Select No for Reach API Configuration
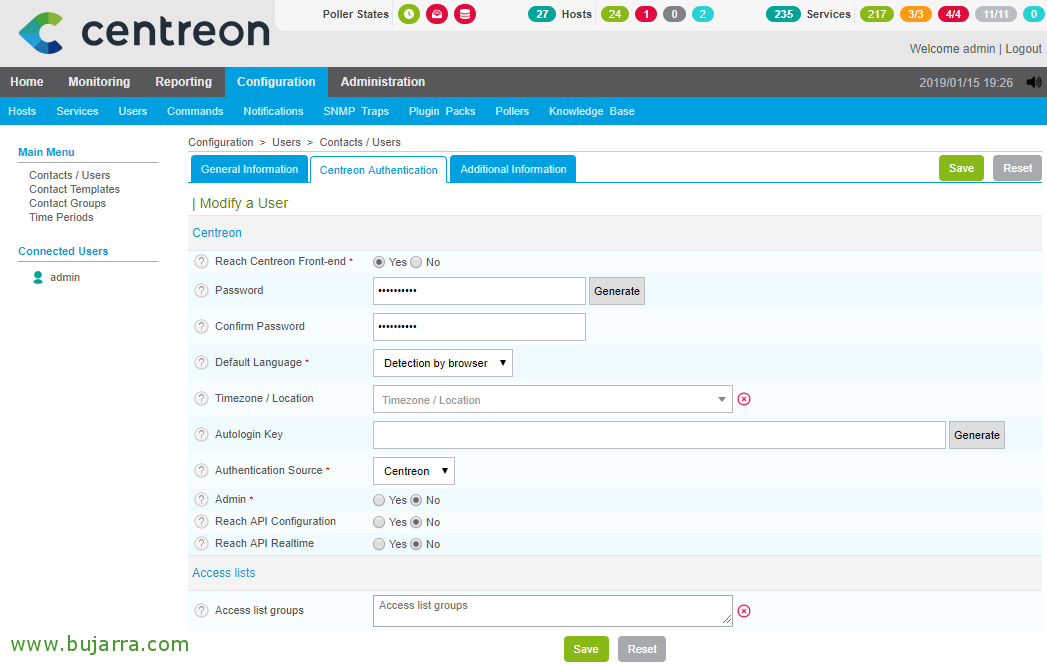The image size is (1047, 666). pos(416,522)
